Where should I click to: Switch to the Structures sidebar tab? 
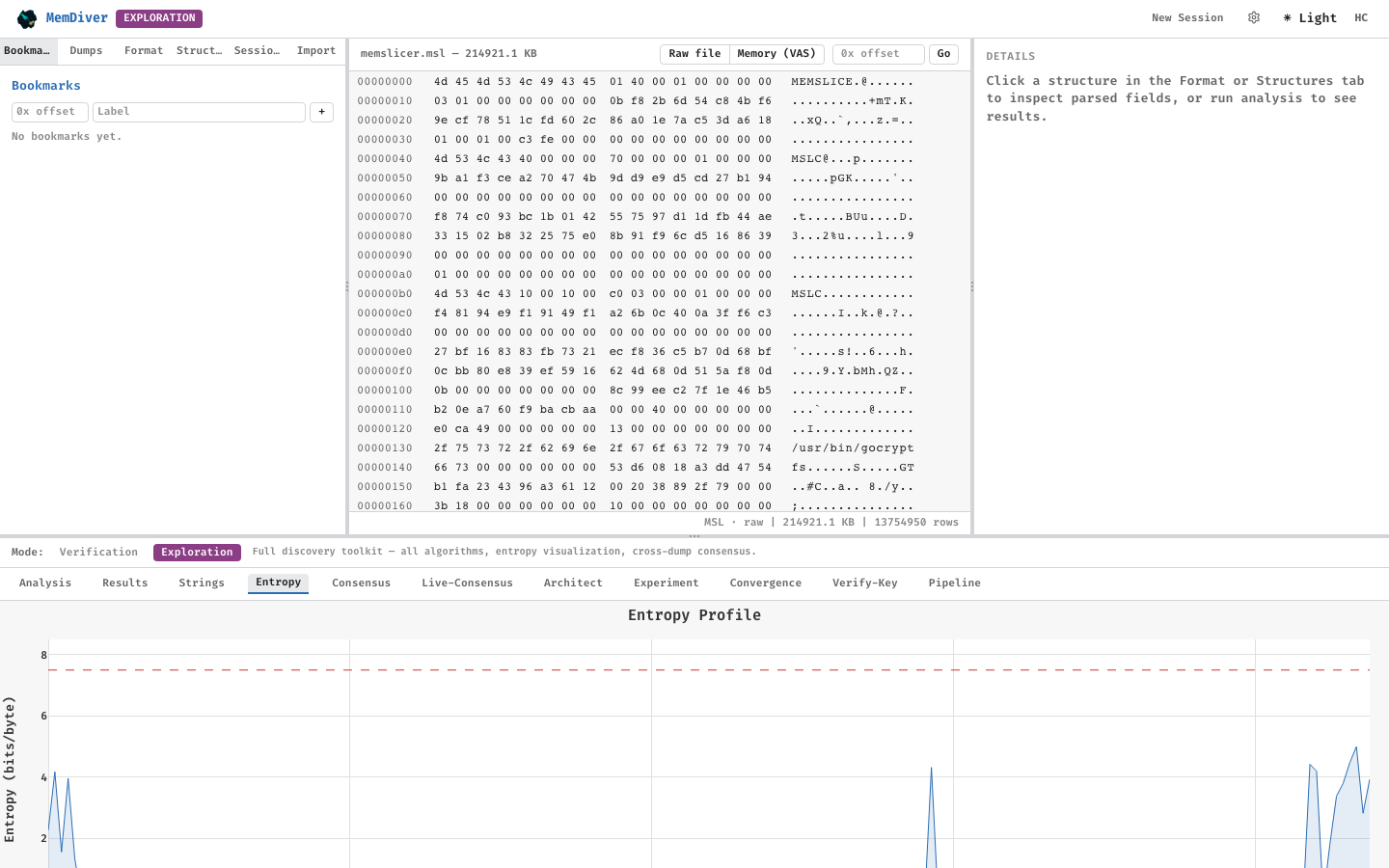[x=200, y=51]
